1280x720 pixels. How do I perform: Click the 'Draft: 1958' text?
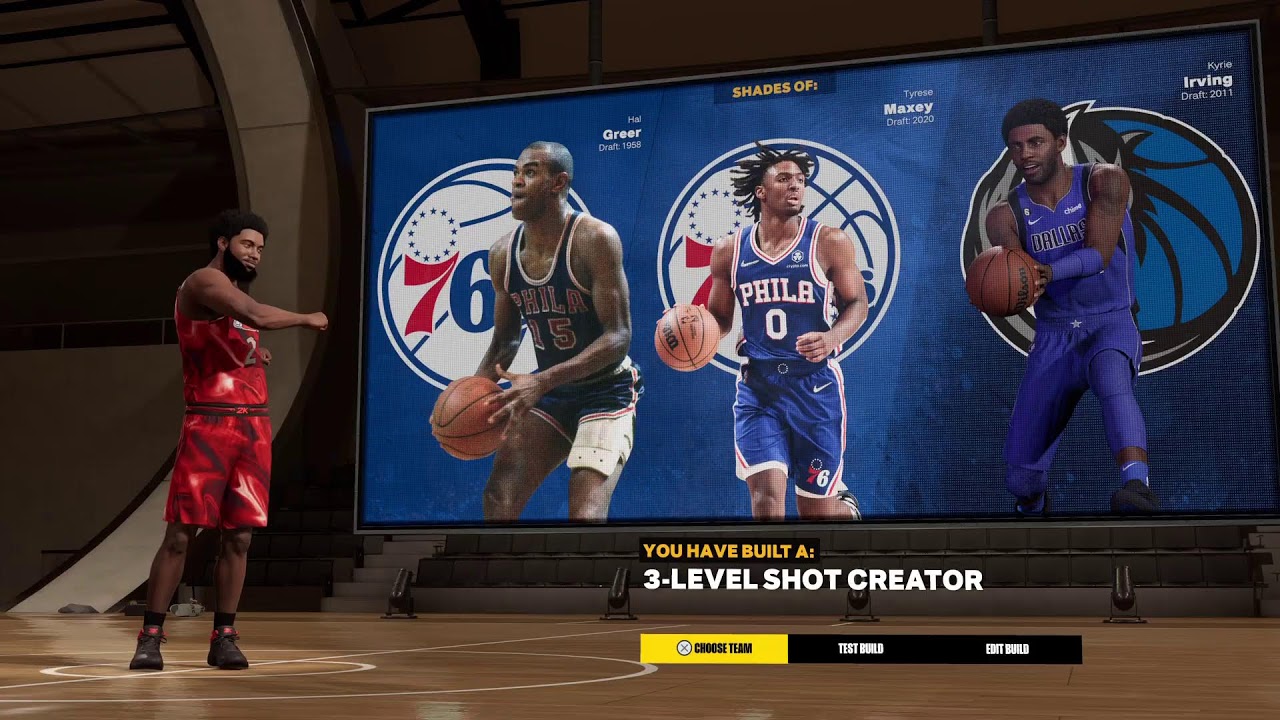pos(620,147)
